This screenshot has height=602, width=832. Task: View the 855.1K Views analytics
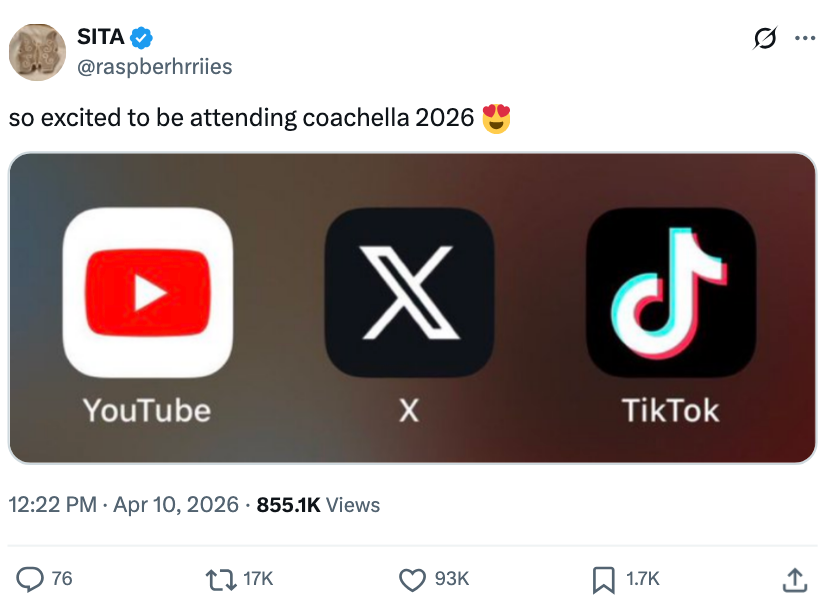point(318,505)
